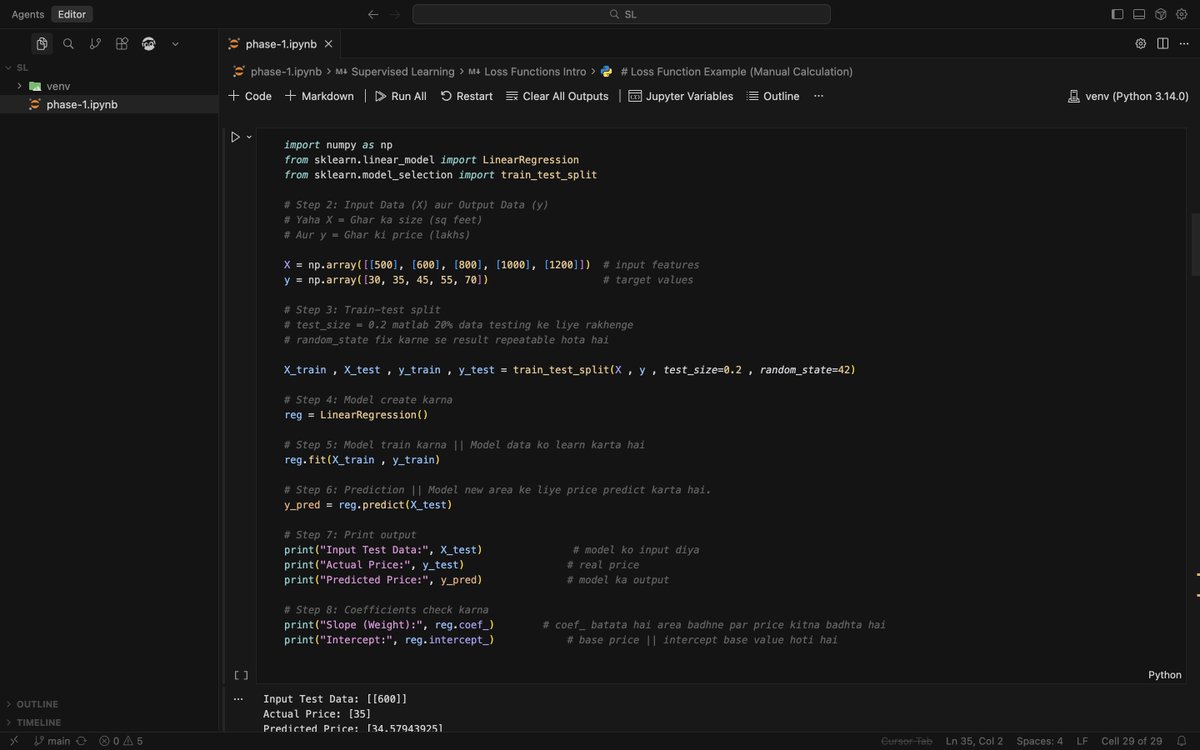Click the cell execution count brackets

click(x=240, y=675)
